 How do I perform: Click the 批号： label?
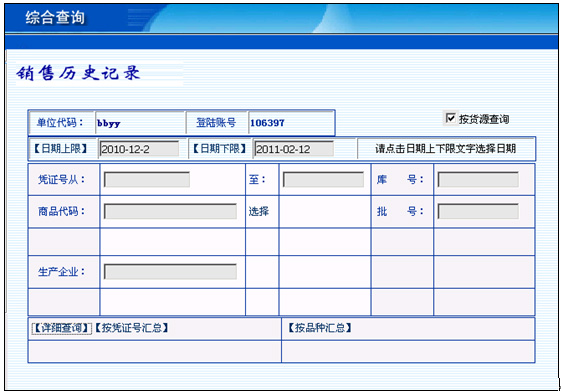point(400,211)
